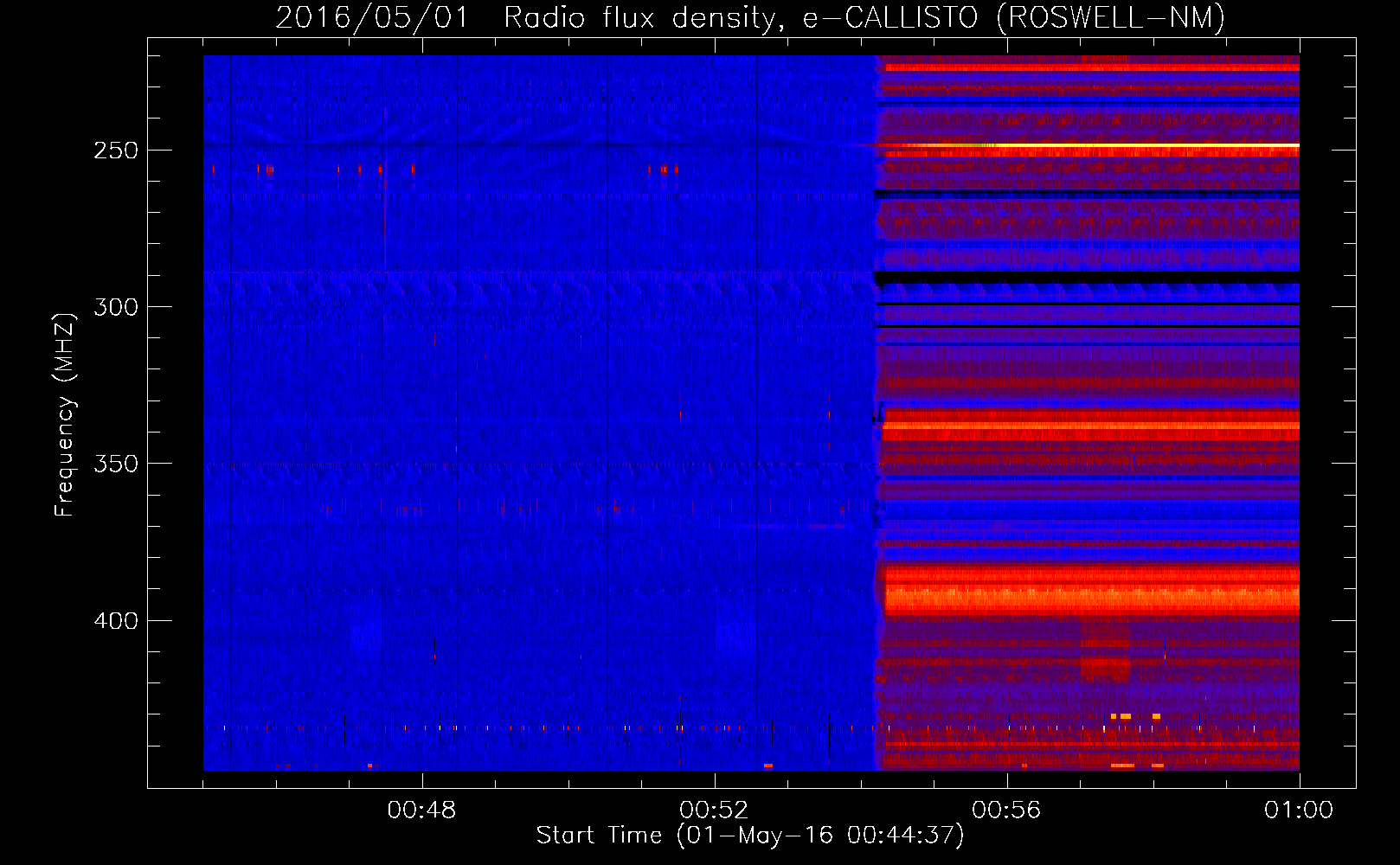Click the 400 frequency axis label
This screenshot has width=1400, height=865.
[x=116, y=621]
